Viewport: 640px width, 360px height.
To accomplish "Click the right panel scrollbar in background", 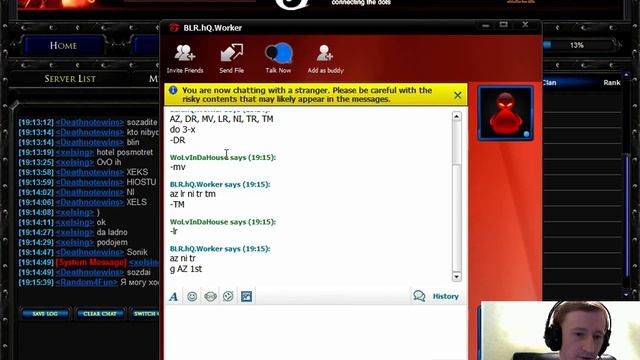I will 627,216.
